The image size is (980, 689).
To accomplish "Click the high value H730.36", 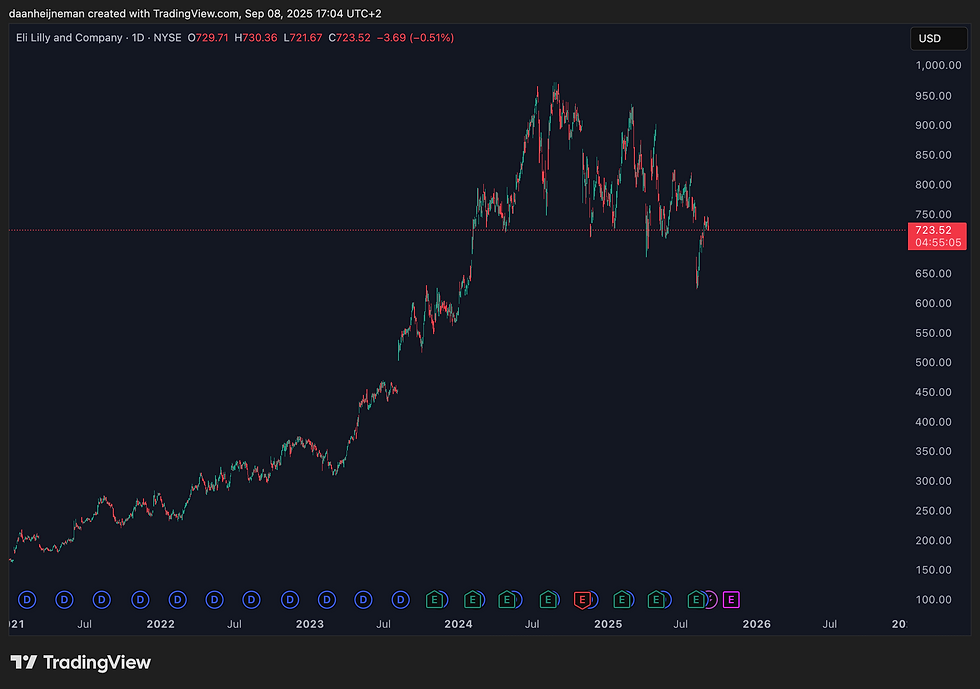I will [x=256, y=38].
